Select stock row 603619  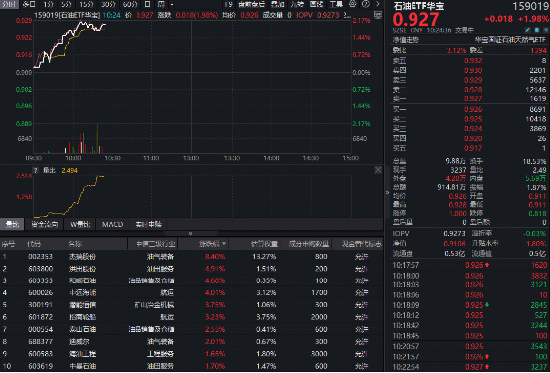(x=191, y=366)
